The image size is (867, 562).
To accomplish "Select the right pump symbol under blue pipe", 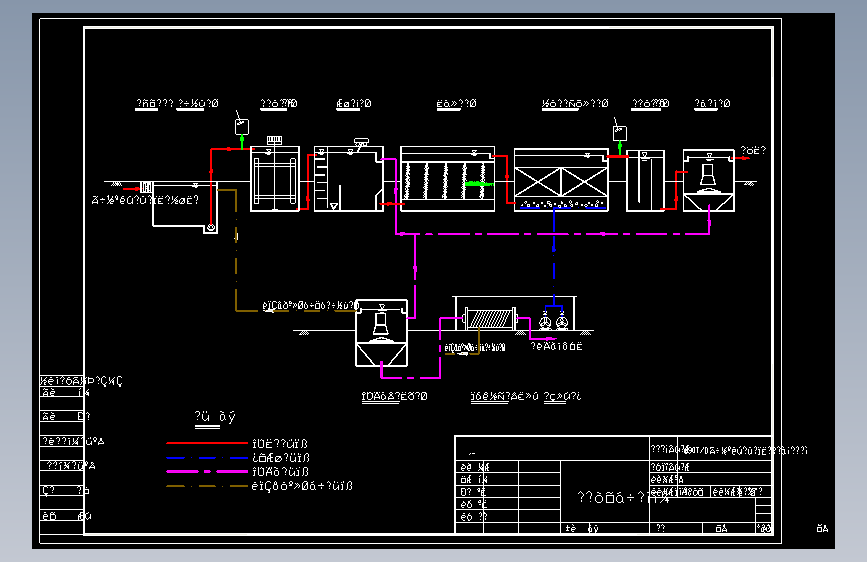I will [x=562, y=321].
